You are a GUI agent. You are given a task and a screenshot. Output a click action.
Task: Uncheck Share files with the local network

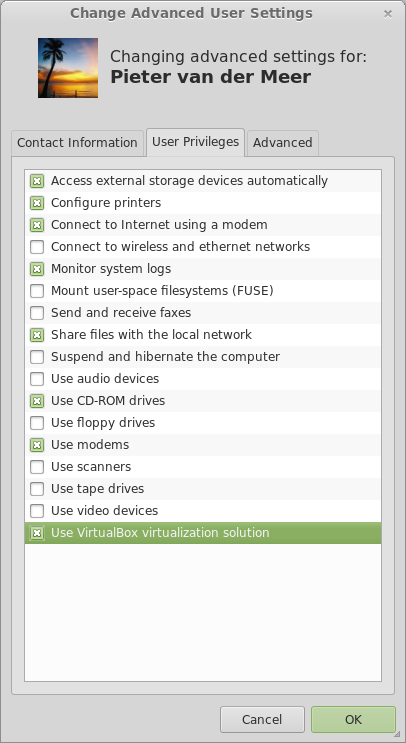tap(37, 335)
